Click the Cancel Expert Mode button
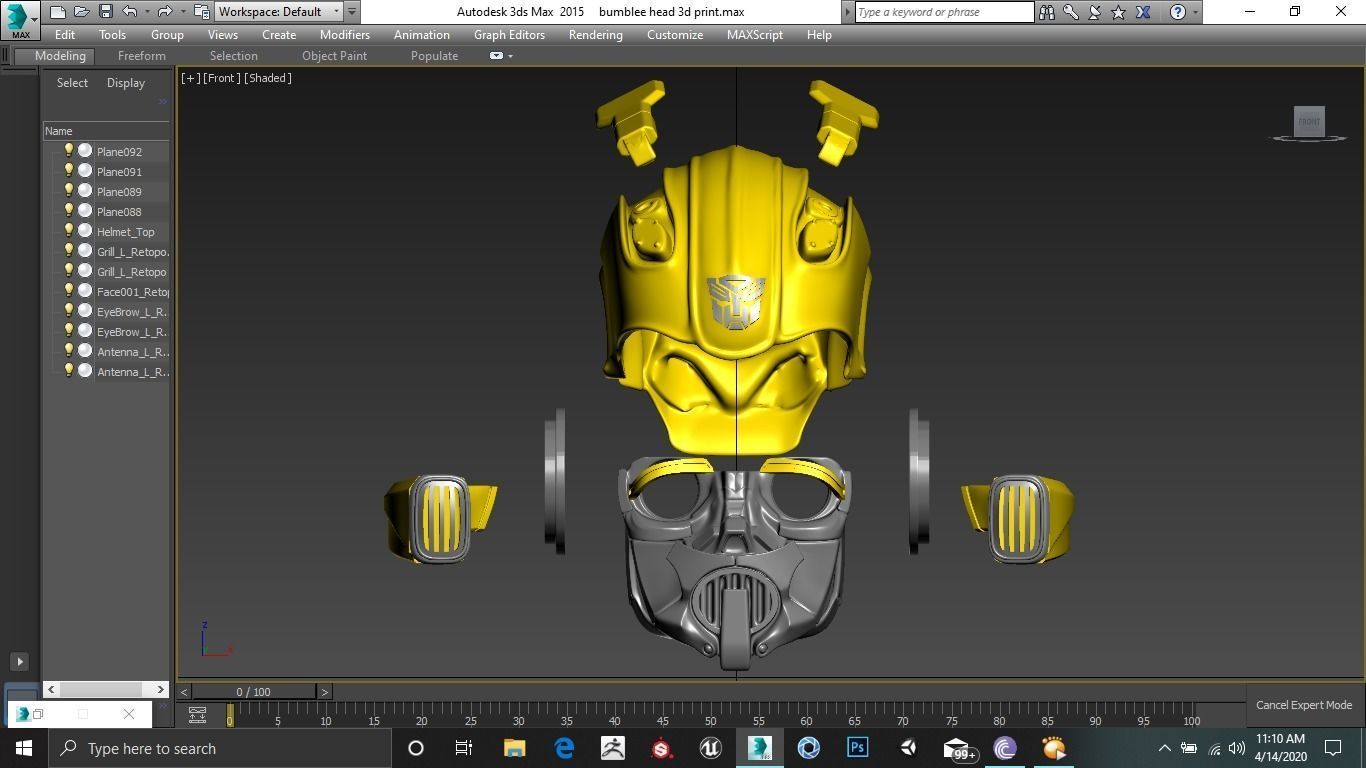This screenshot has width=1366, height=768. 1303,705
